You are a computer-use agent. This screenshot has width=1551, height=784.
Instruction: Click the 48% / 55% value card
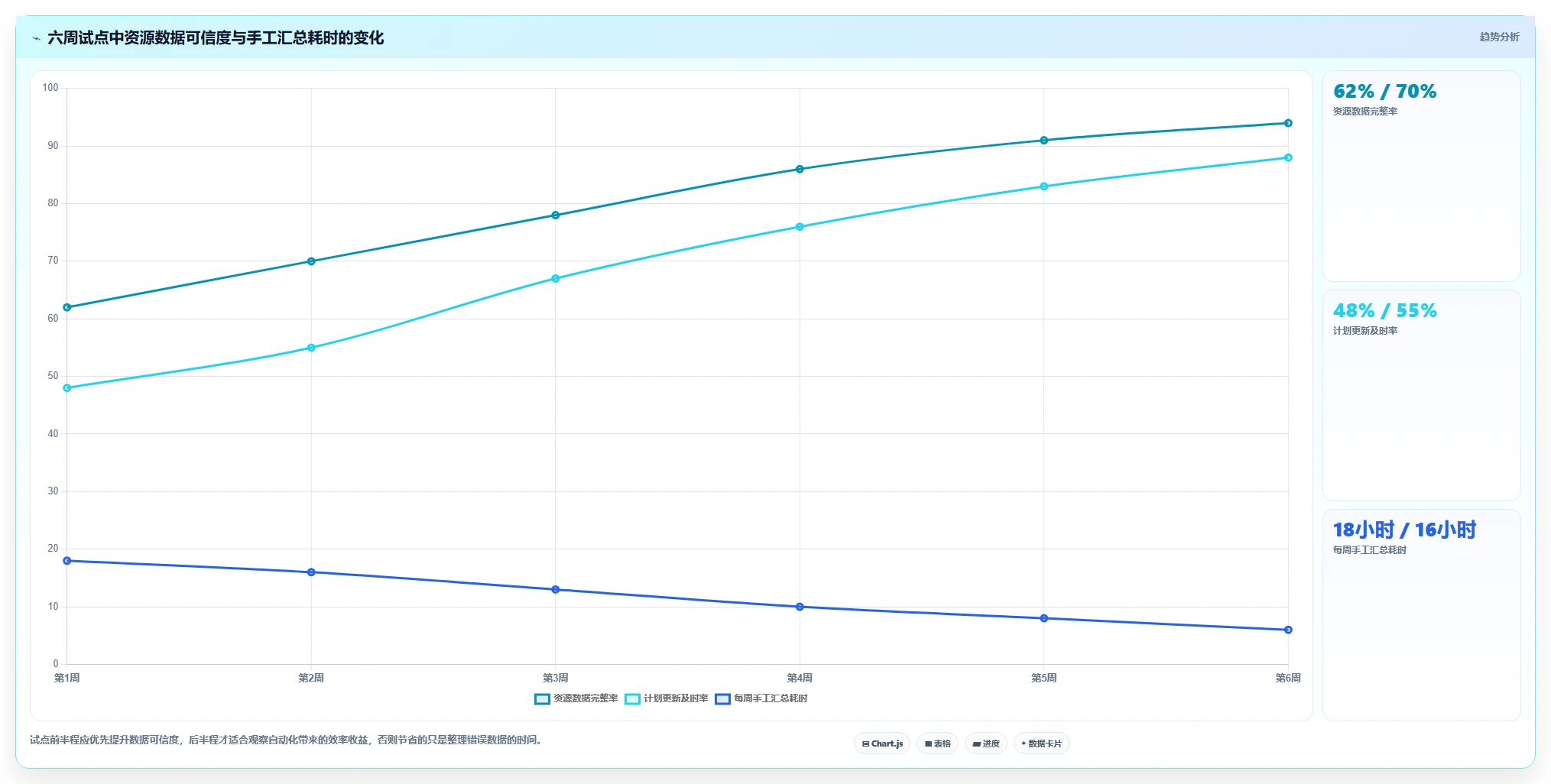click(x=1421, y=396)
